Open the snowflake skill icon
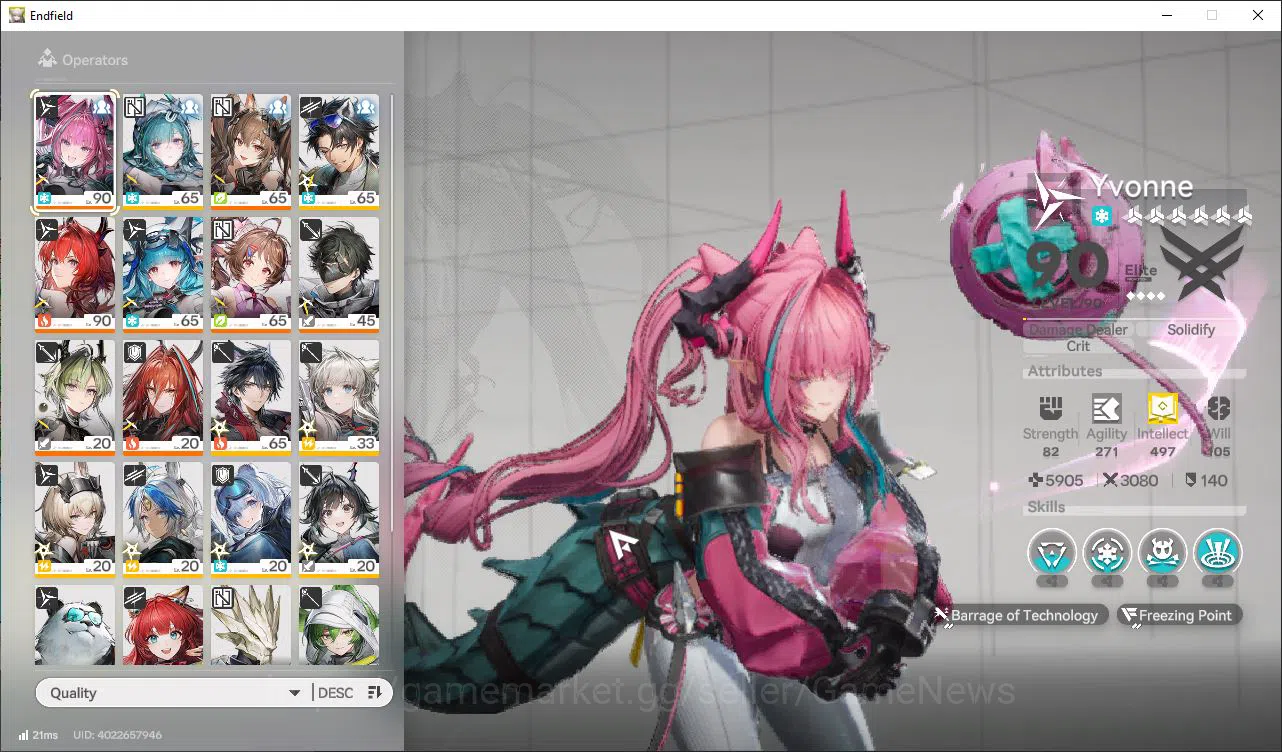The height and width of the screenshot is (752, 1282). point(1107,553)
